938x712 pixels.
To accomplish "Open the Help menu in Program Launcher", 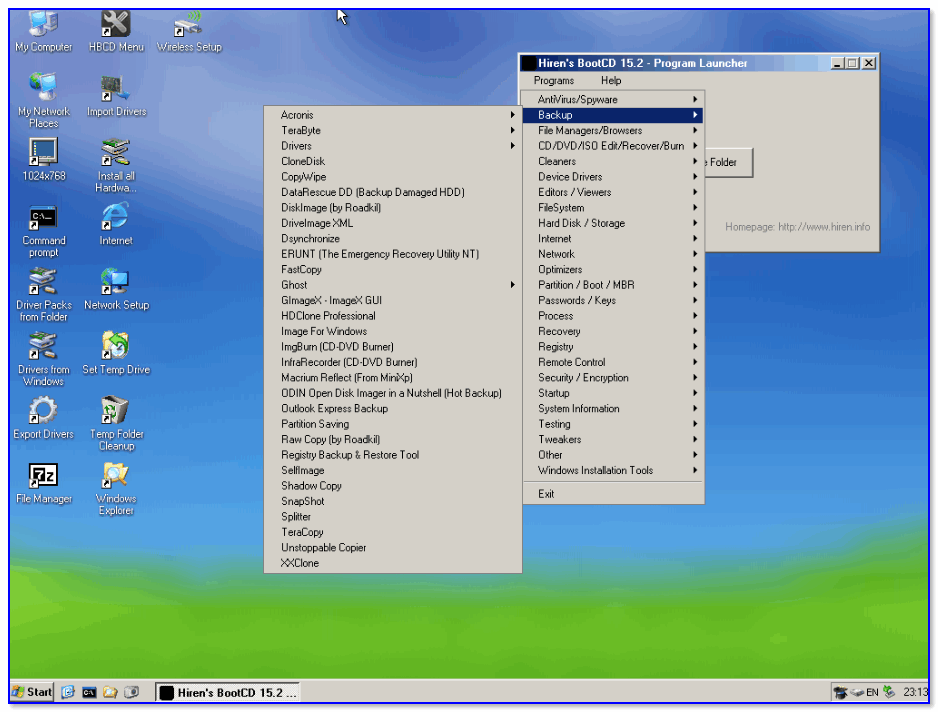I will click(611, 81).
